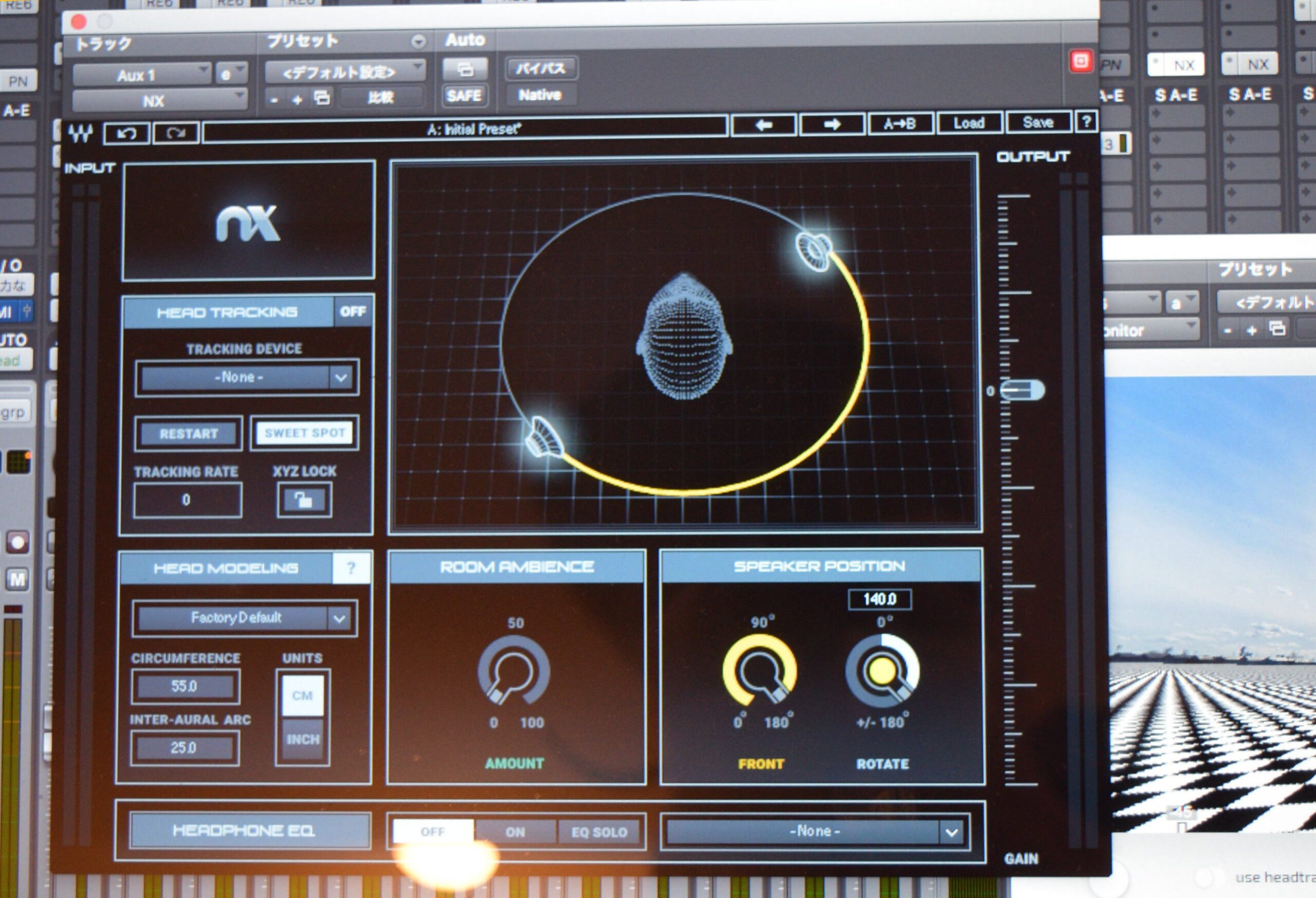
Task: Open plugin help question mark
Action: [1086, 122]
